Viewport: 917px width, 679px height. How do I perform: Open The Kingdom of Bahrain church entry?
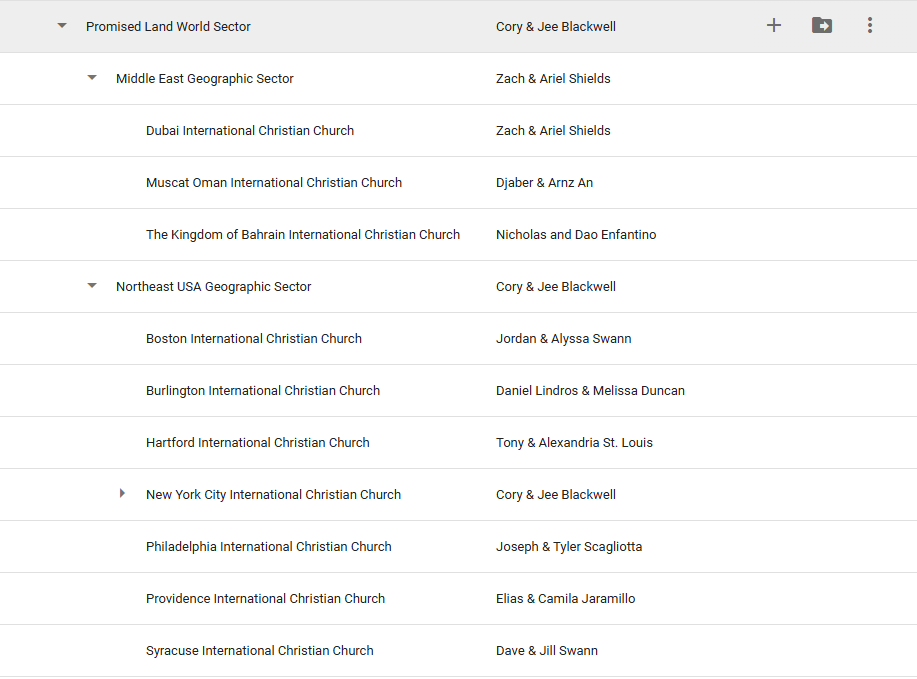[x=303, y=235]
